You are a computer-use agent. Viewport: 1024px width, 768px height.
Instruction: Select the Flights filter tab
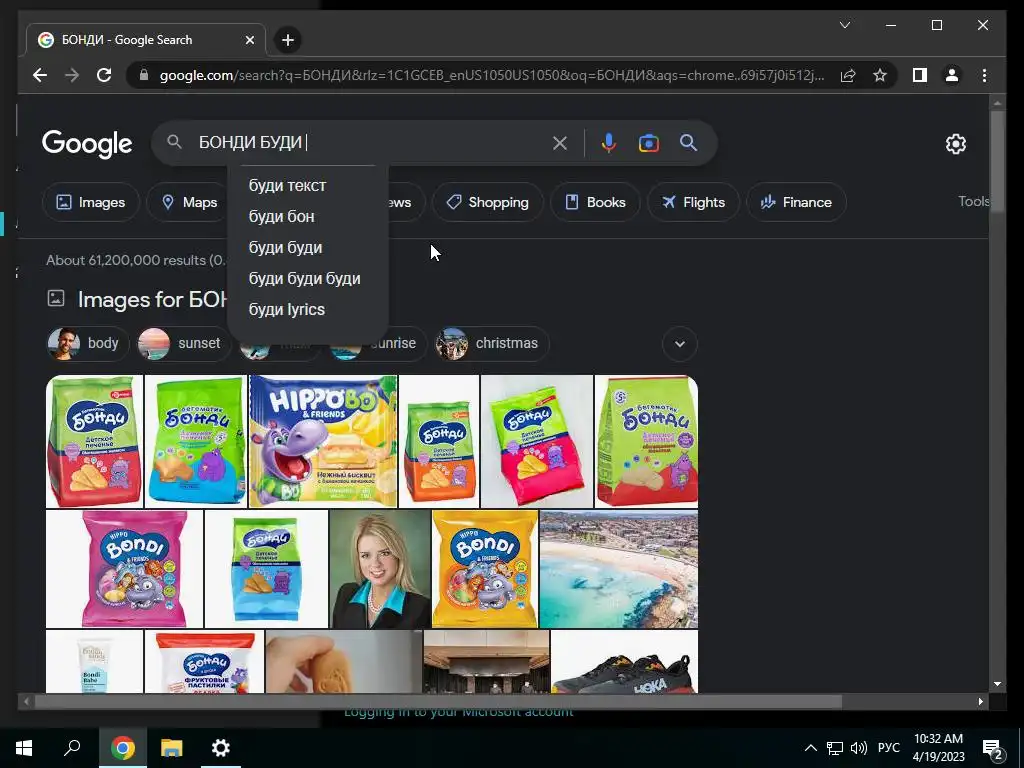point(693,202)
